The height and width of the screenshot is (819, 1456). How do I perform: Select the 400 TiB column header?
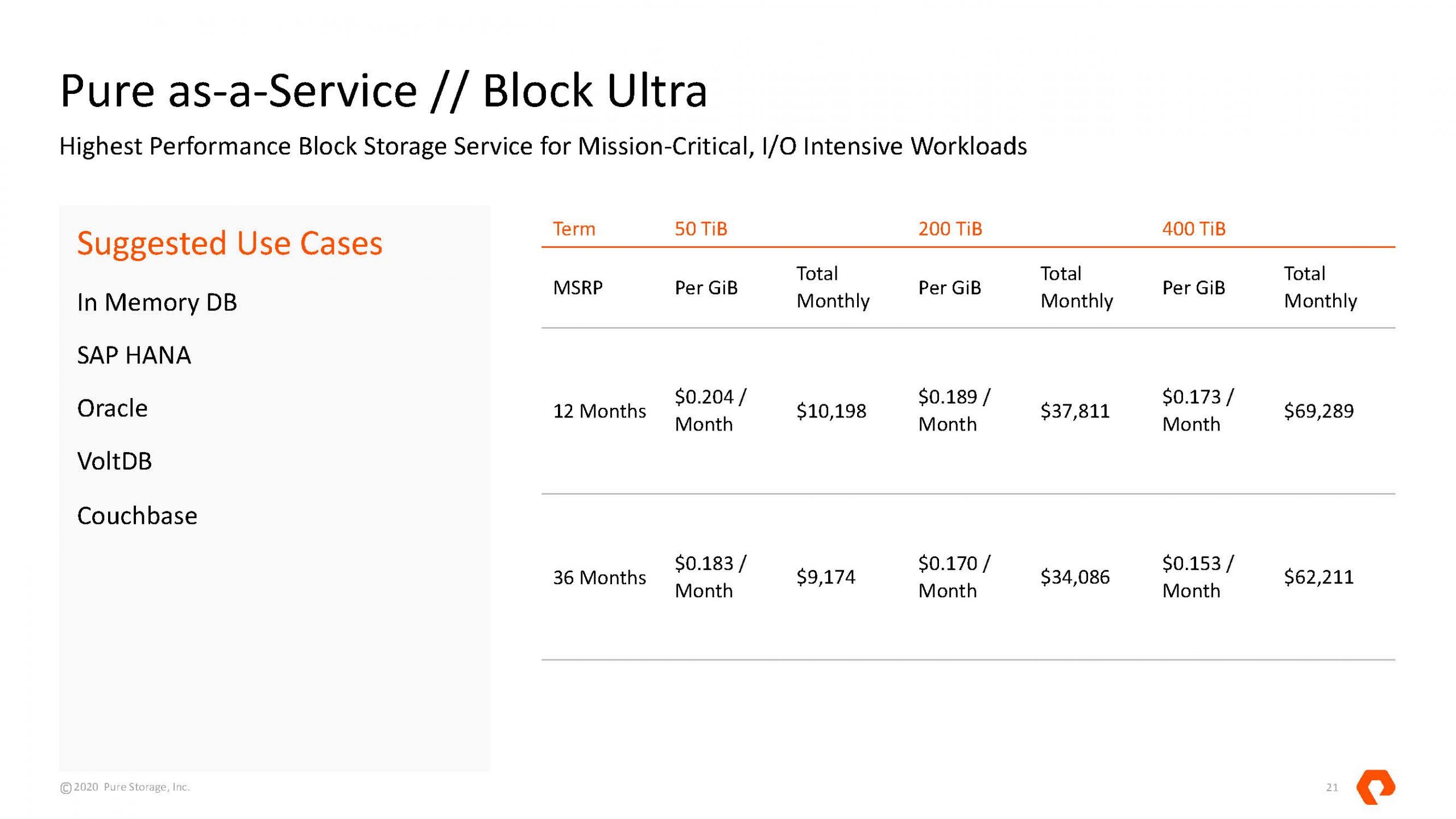pos(1193,229)
